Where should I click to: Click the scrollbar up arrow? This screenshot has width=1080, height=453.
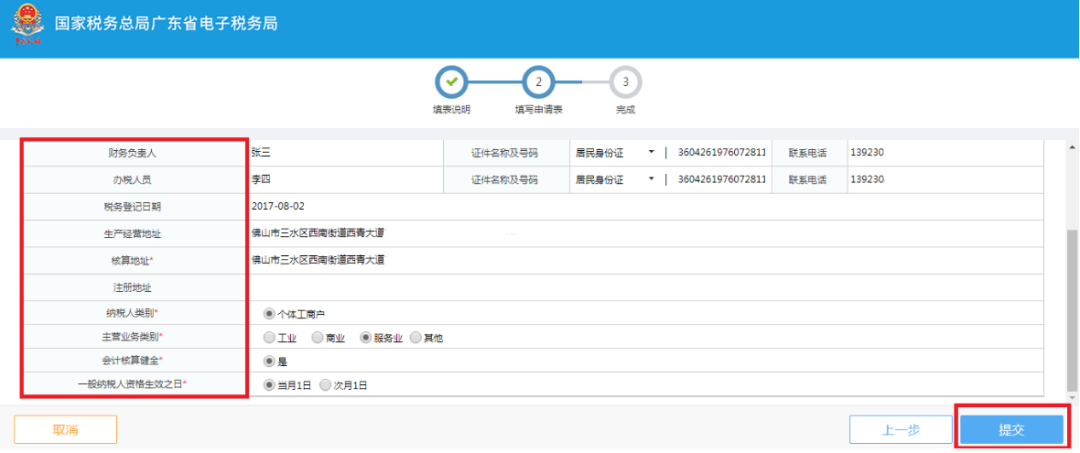[1072, 147]
